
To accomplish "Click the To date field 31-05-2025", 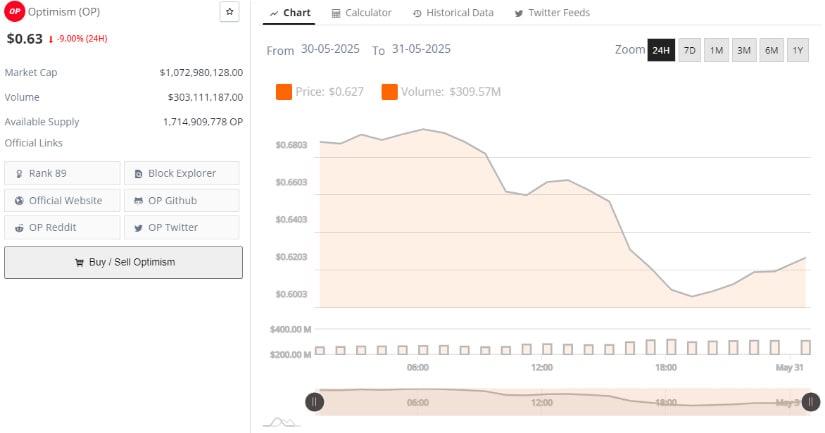I will pos(421,49).
